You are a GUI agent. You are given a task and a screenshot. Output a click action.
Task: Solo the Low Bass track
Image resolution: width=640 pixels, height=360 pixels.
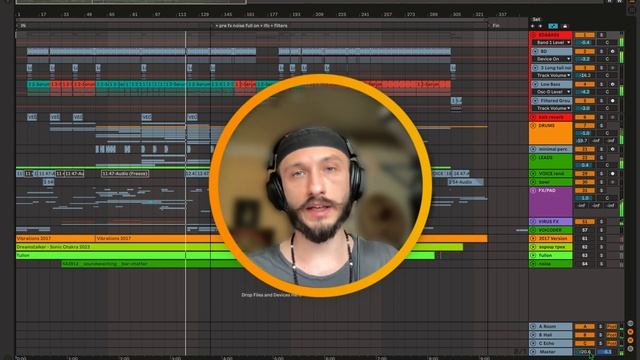(x=601, y=84)
